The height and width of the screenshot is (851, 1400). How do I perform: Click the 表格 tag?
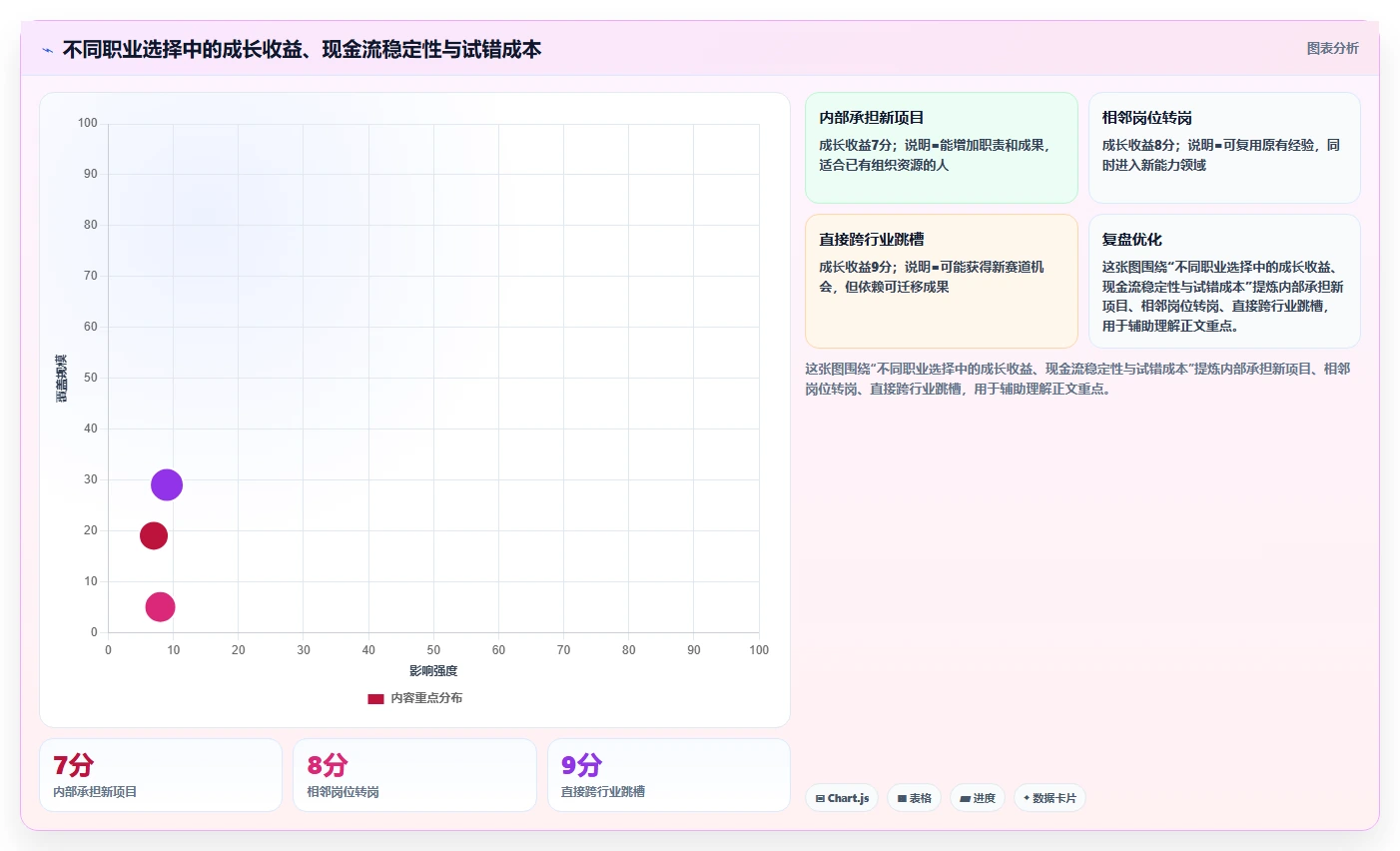coord(914,798)
